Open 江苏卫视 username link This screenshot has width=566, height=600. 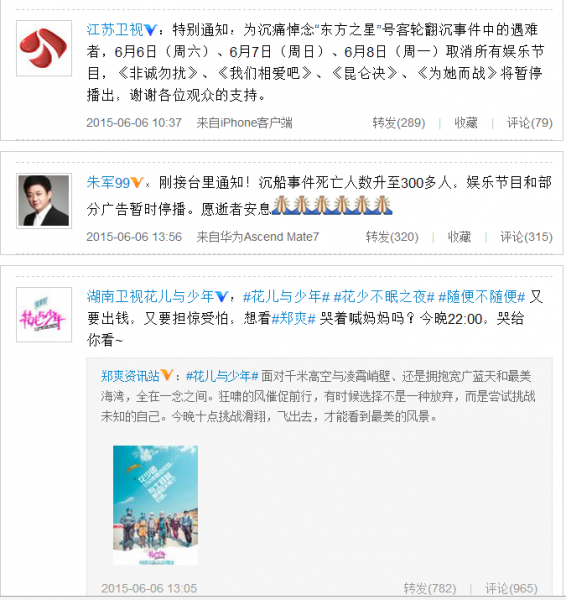click(115, 30)
